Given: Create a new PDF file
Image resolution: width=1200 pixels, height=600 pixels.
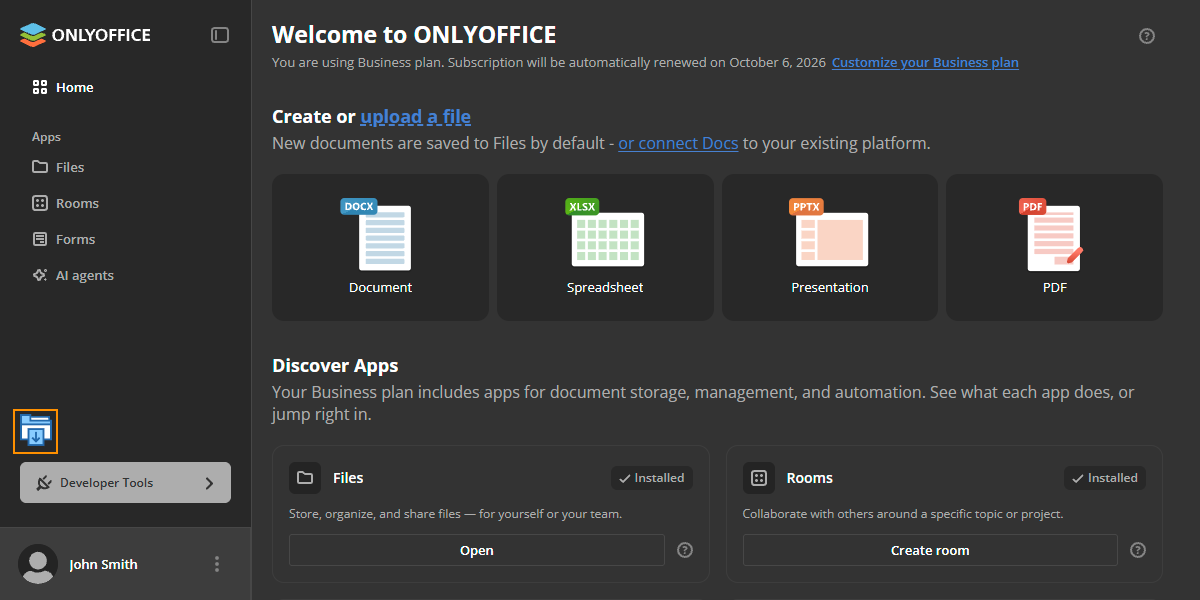Looking at the screenshot, I should coord(1054,247).
